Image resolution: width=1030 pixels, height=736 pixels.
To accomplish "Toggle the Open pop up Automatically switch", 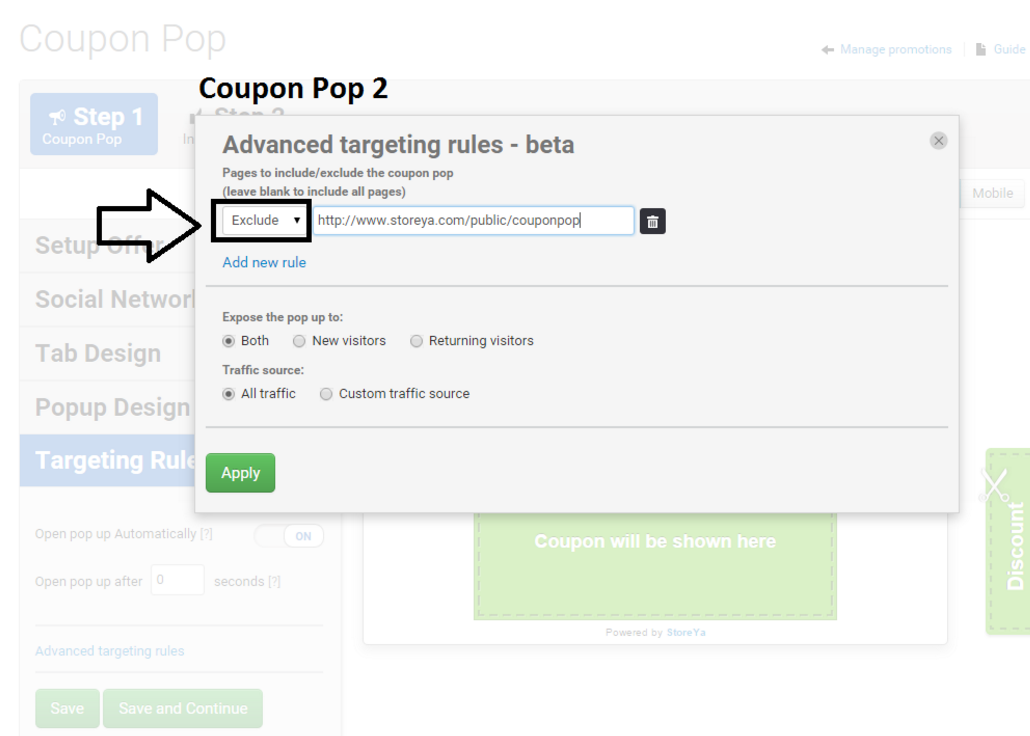I will [290, 536].
